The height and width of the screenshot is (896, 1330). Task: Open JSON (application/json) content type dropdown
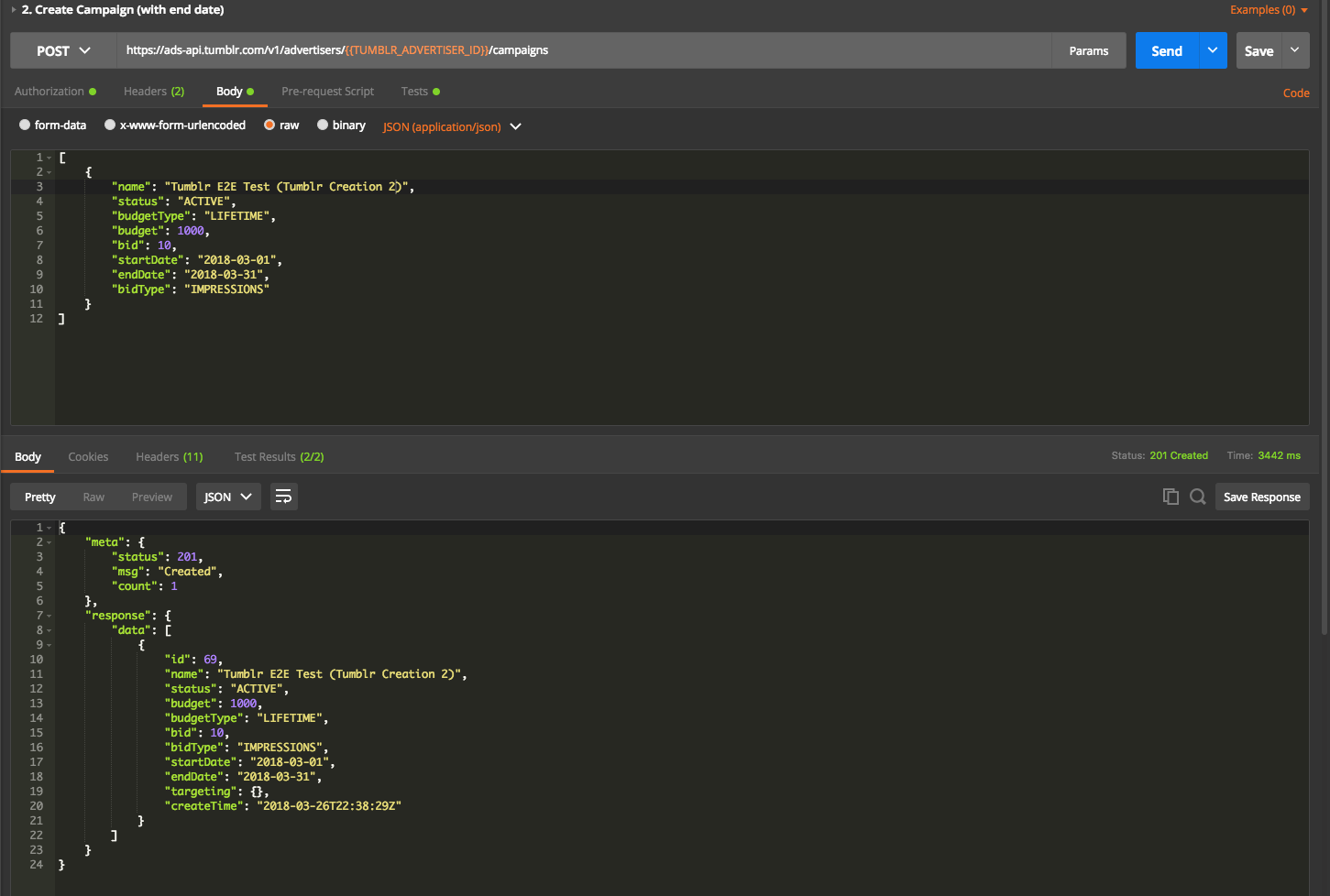coord(452,126)
